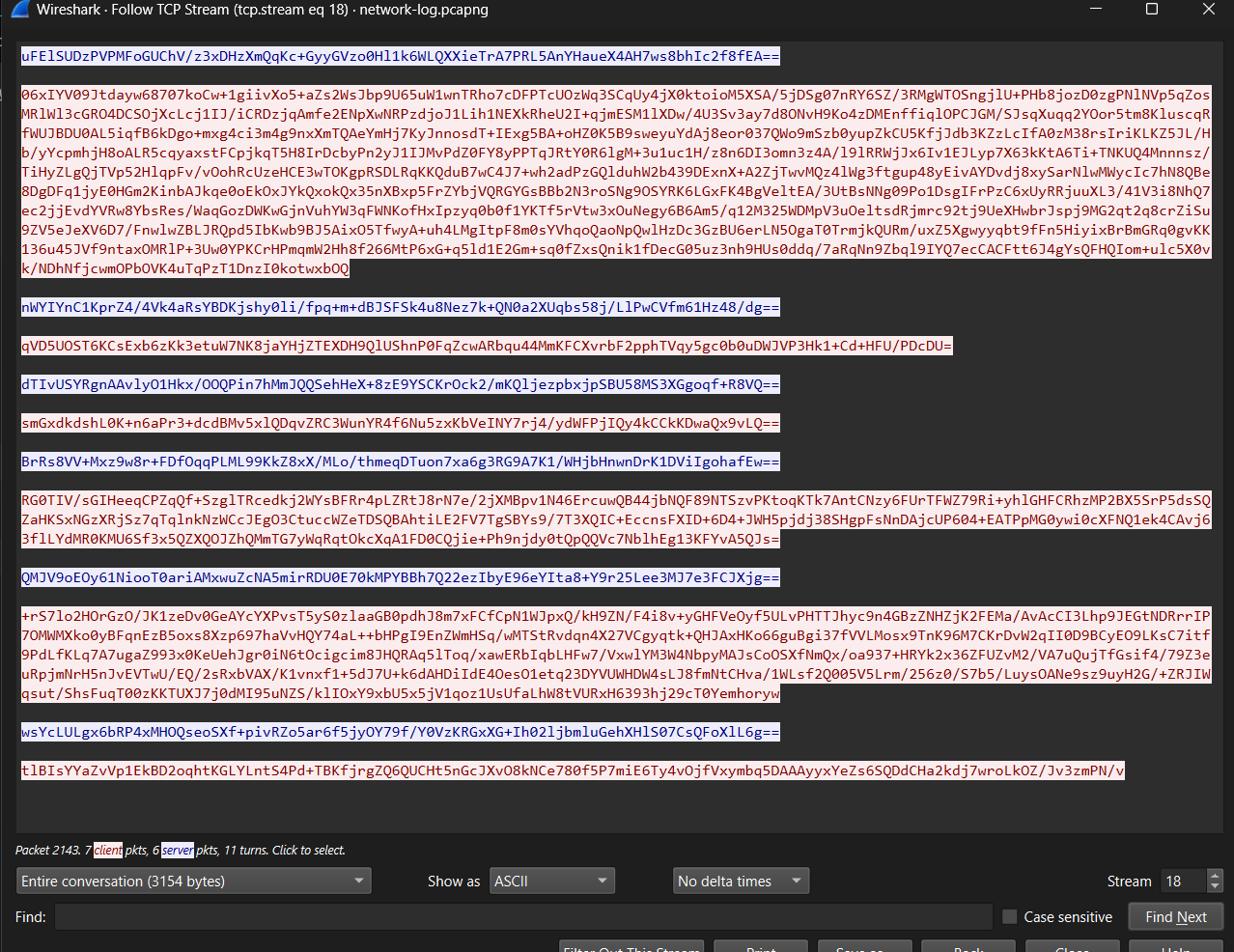The height and width of the screenshot is (952, 1234).
Task: Expand the Show as ASCII dropdown
Action: pyautogui.click(x=551, y=881)
